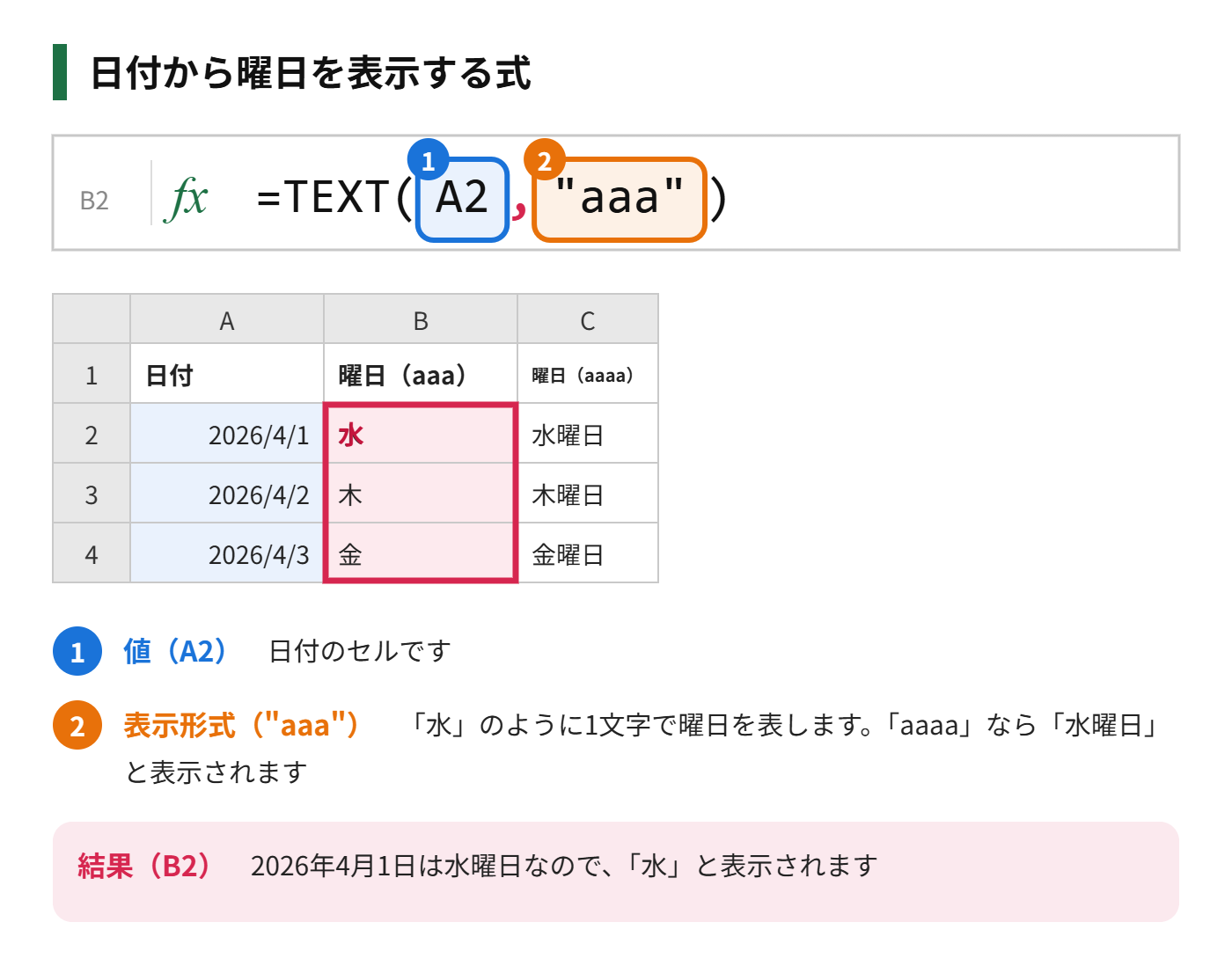This screenshot has height=966, width=1232.
Task: Click the 値（A2） label
Action: 176,651
